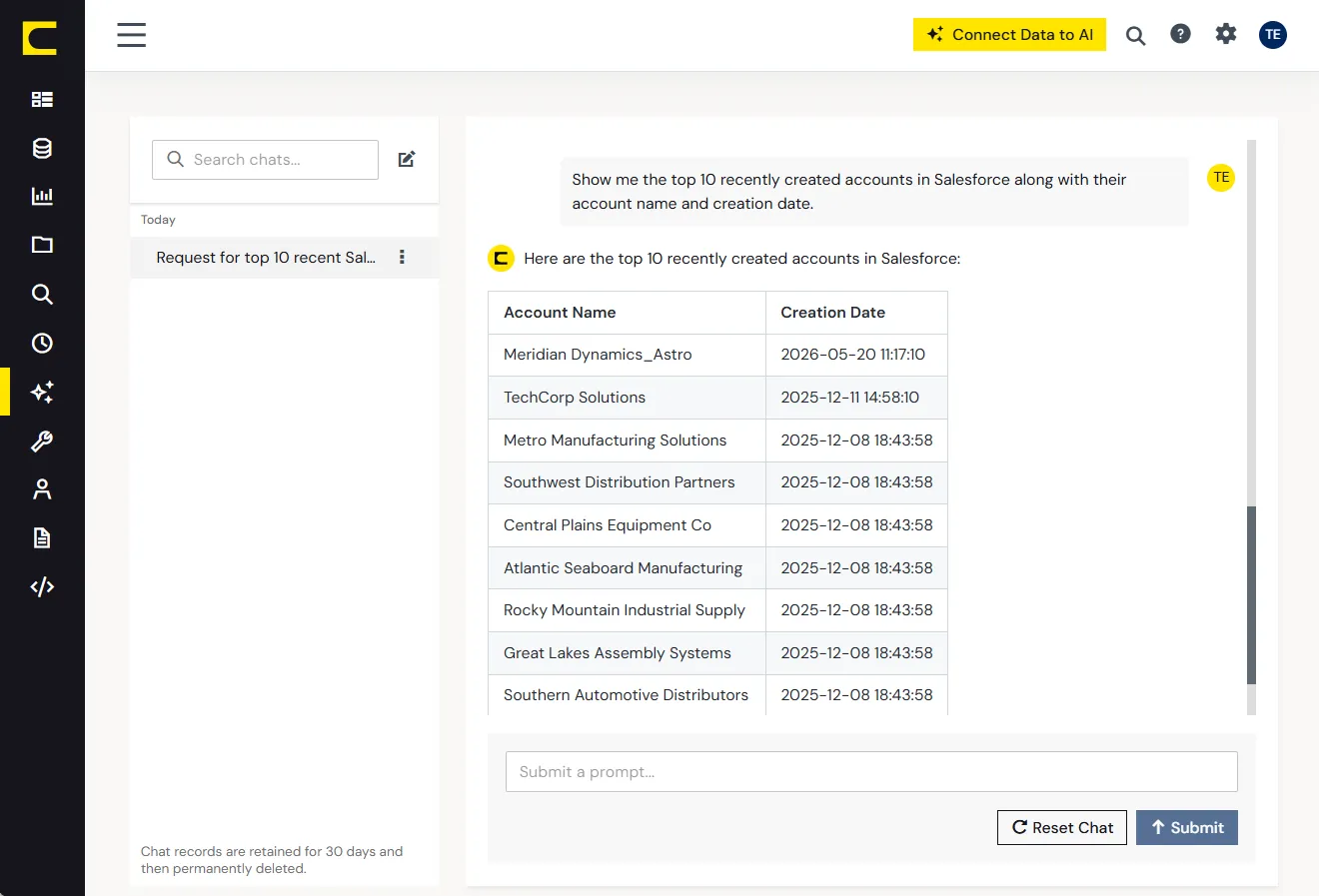Click the user prompt message bubble
The width and height of the screenshot is (1319, 896).
[874, 192]
